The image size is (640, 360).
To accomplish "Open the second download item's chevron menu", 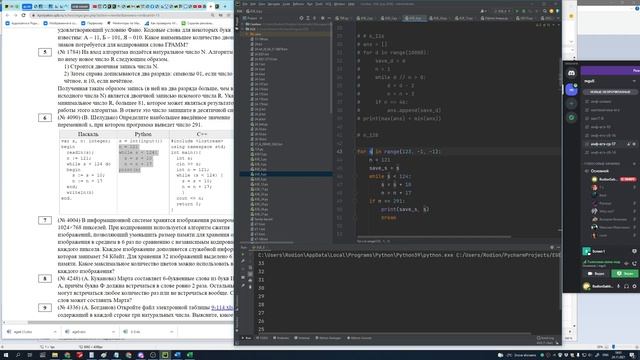I will coord(113,332).
